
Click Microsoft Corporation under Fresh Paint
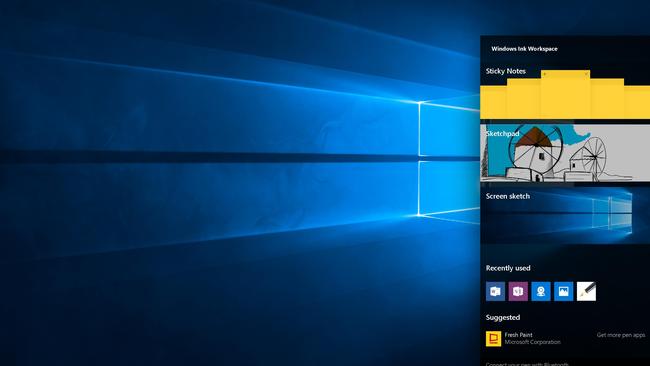533,342
